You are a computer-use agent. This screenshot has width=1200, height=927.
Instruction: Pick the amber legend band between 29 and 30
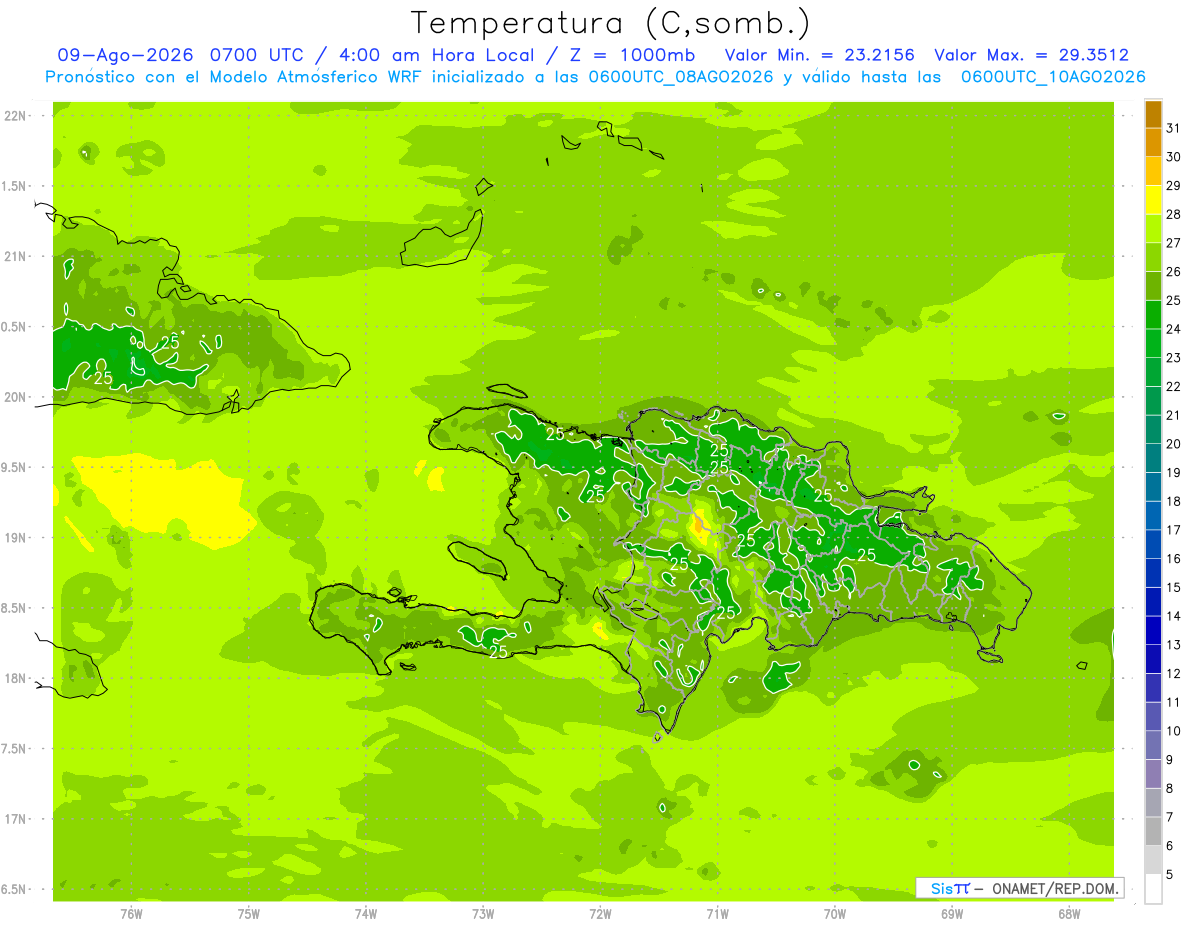pos(1153,171)
